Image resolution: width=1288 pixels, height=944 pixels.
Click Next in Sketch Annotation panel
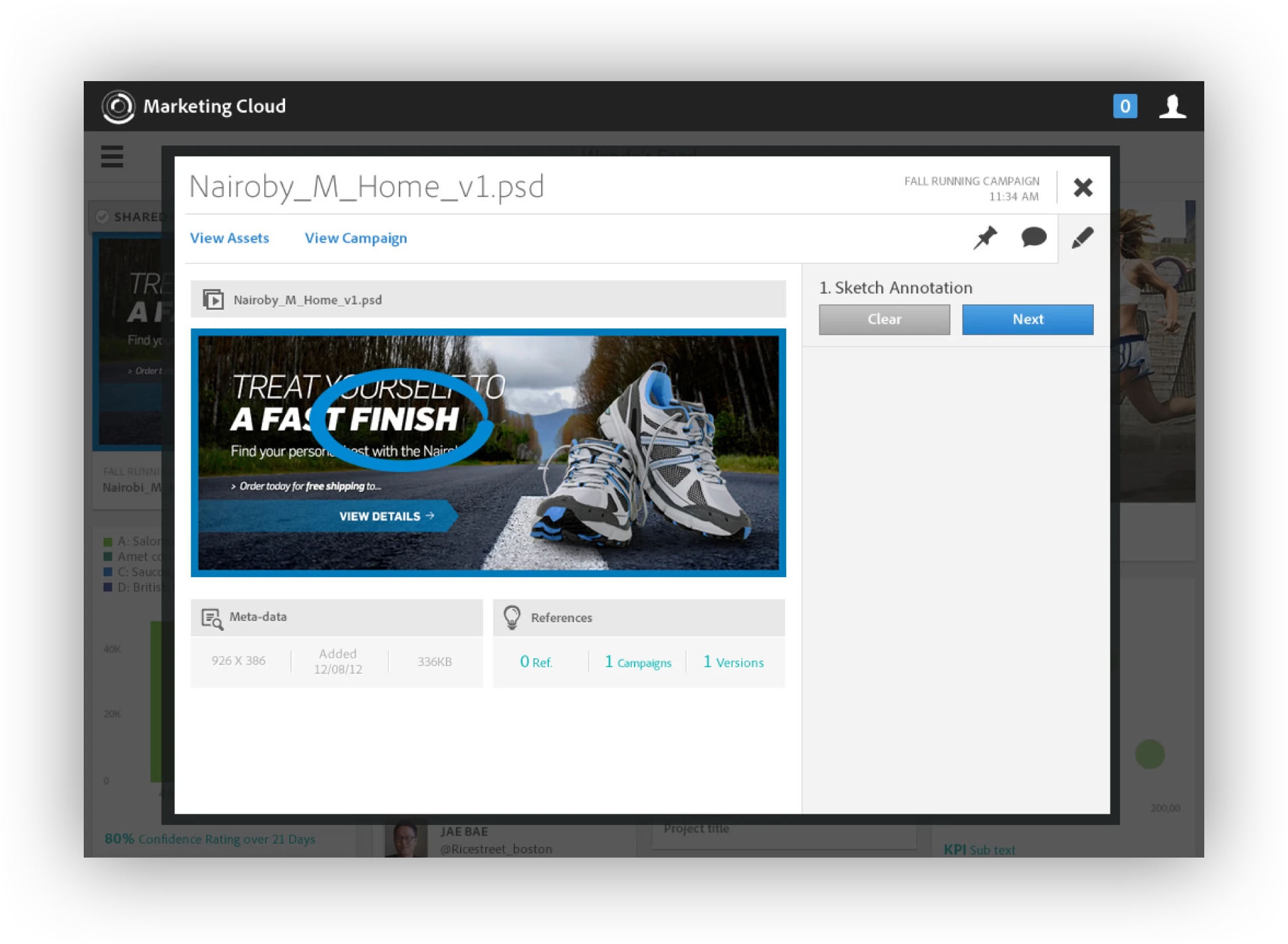tap(1027, 319)
